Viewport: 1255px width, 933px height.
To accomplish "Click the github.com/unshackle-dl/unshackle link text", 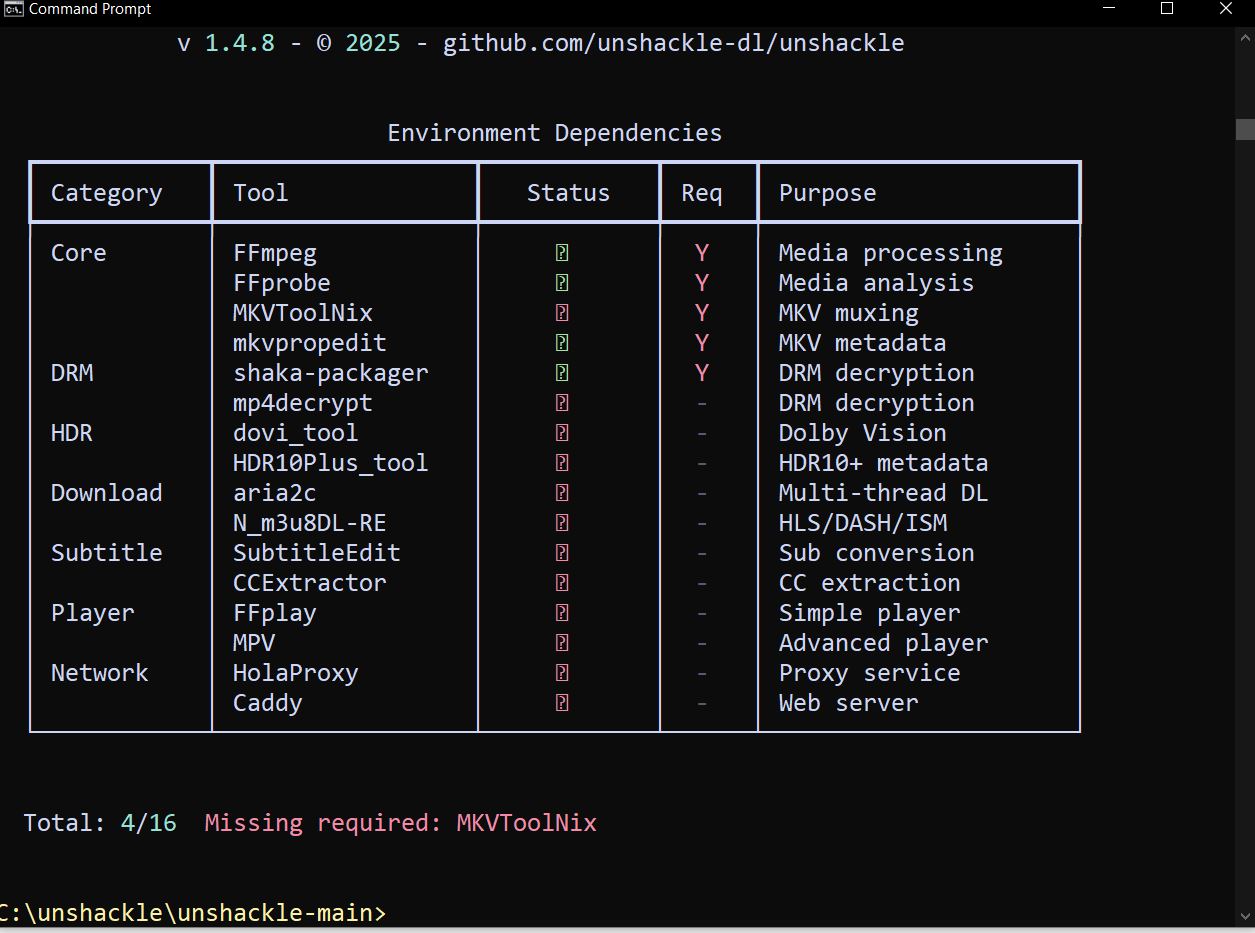I will pos(673,43).
